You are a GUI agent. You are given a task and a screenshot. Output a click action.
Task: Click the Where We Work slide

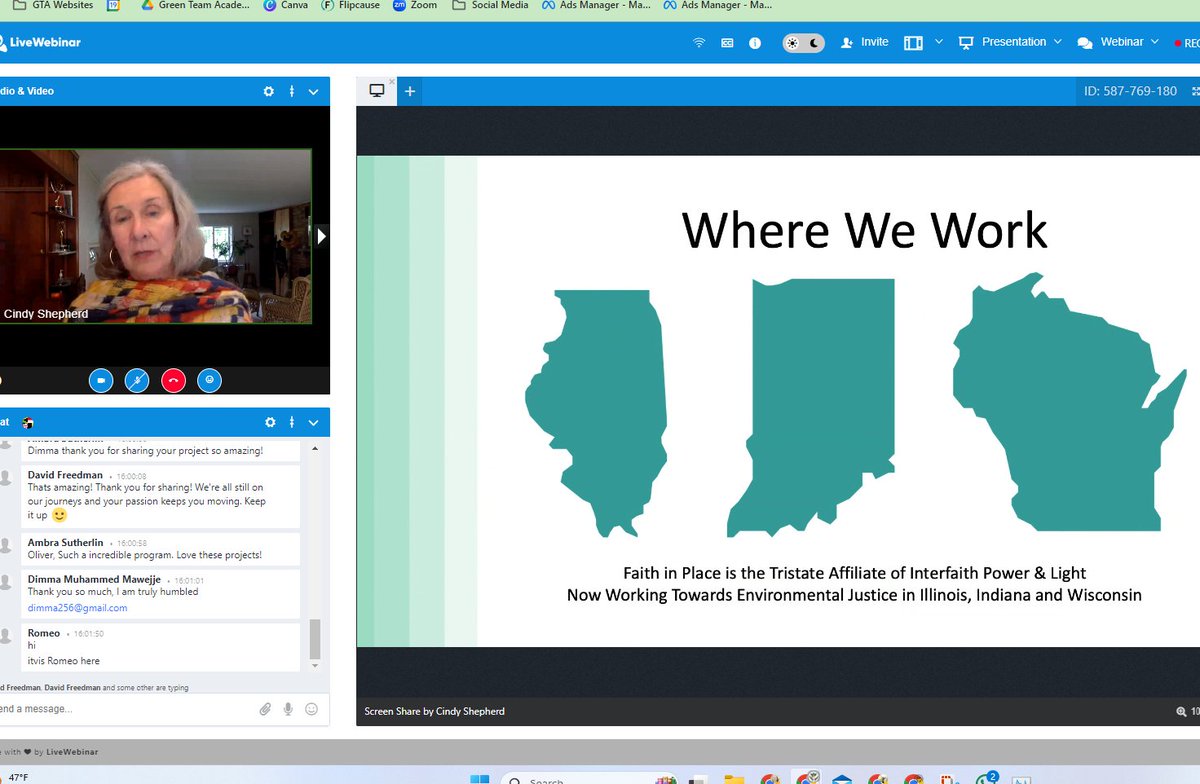pos(778,401)
